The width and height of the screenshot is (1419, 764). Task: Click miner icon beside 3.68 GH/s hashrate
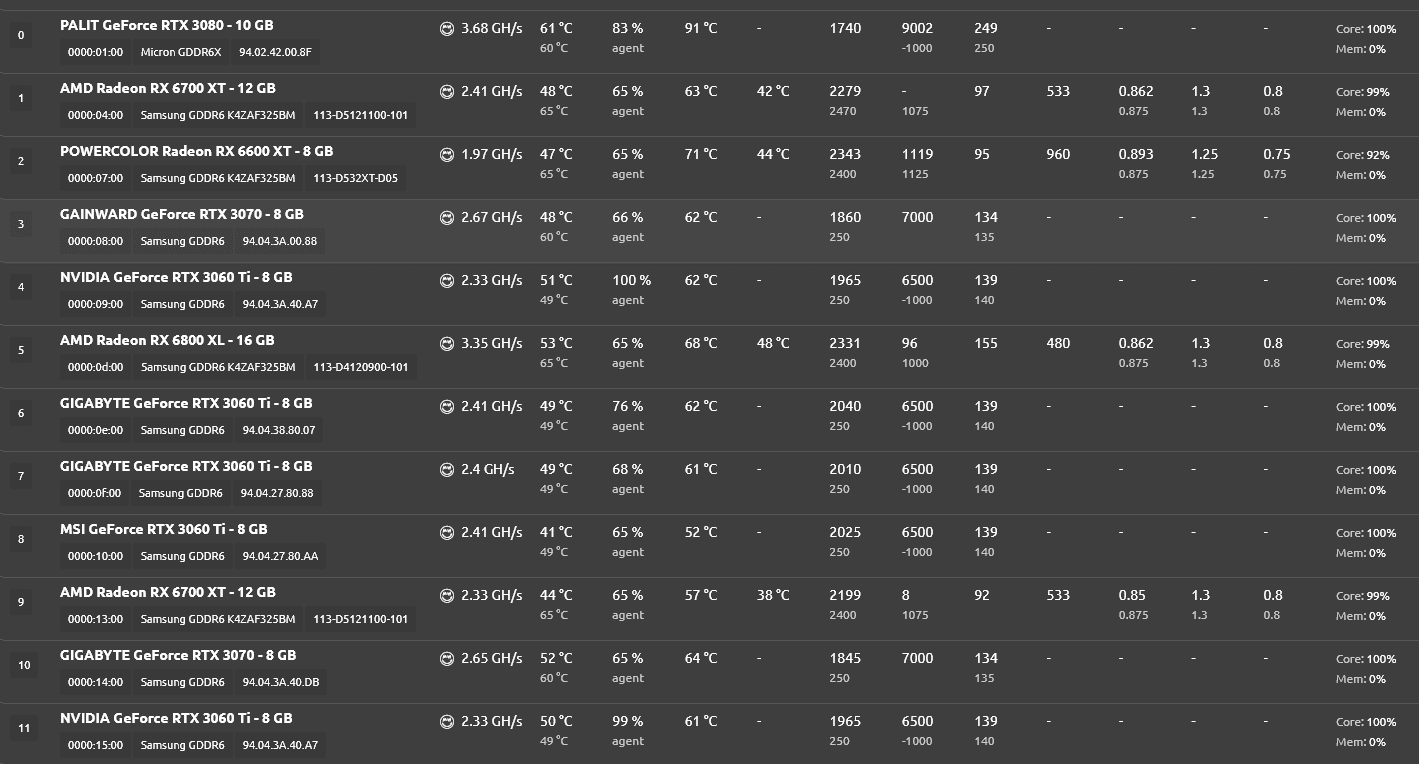pyautogui.click(x=447, y=28)
